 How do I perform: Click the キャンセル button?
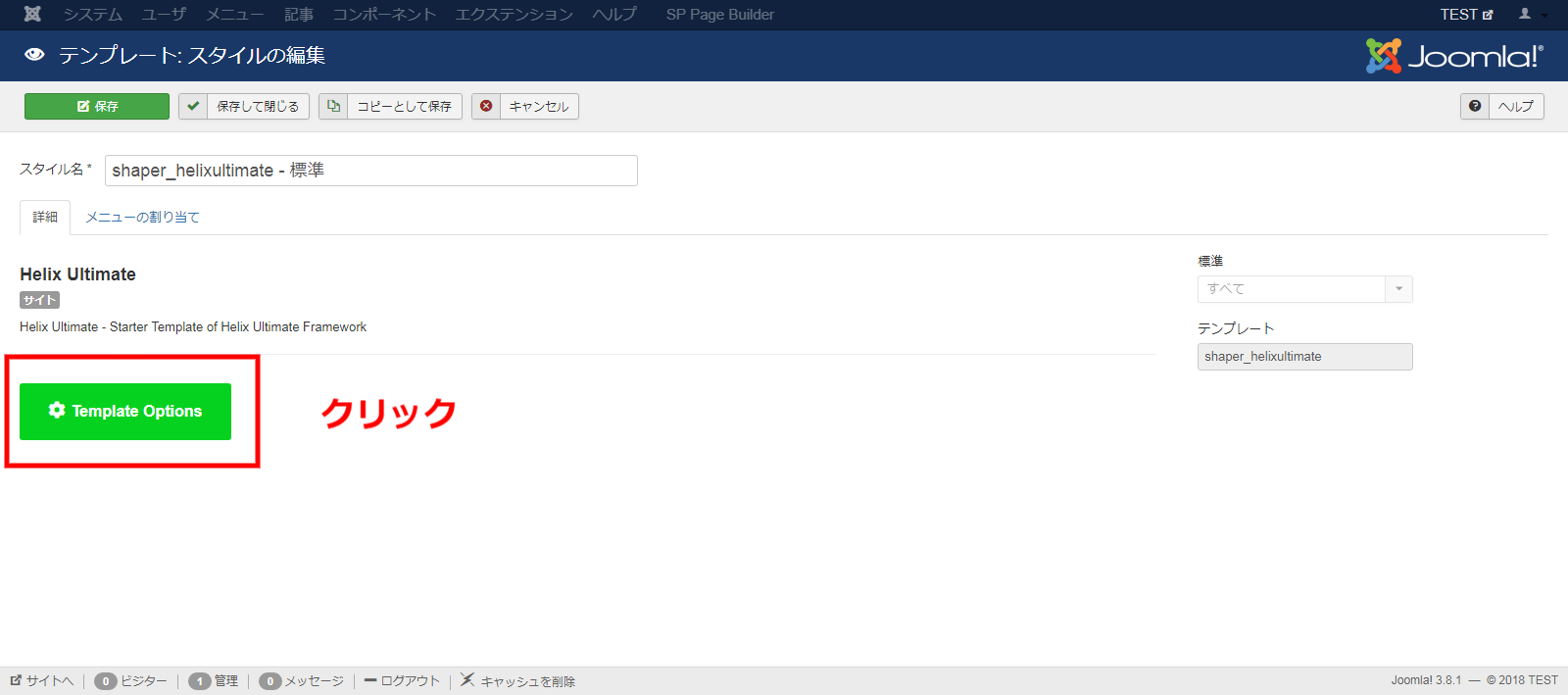[x=525, y=106]
